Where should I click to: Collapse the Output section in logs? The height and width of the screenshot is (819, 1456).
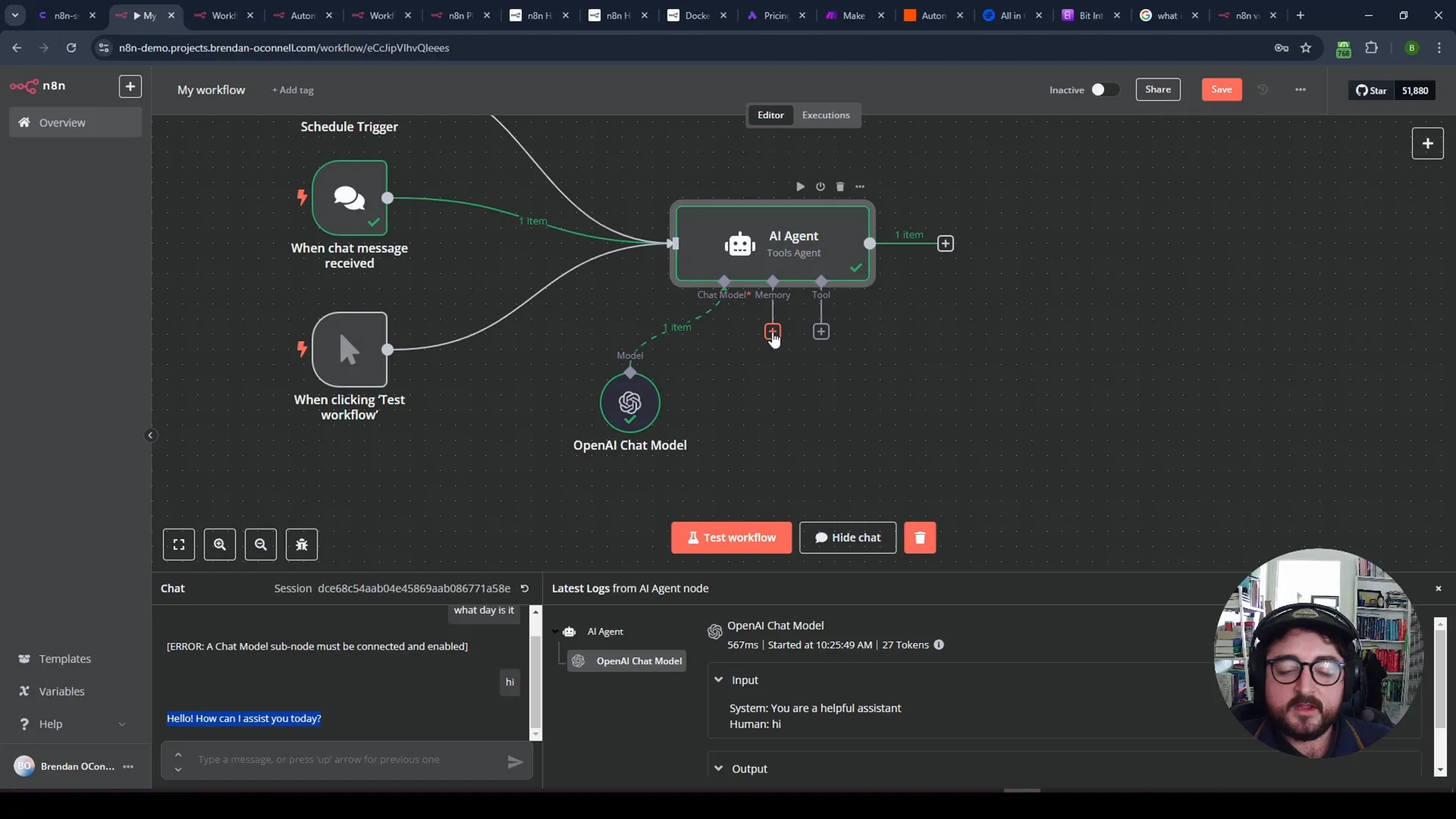point(718,768)
